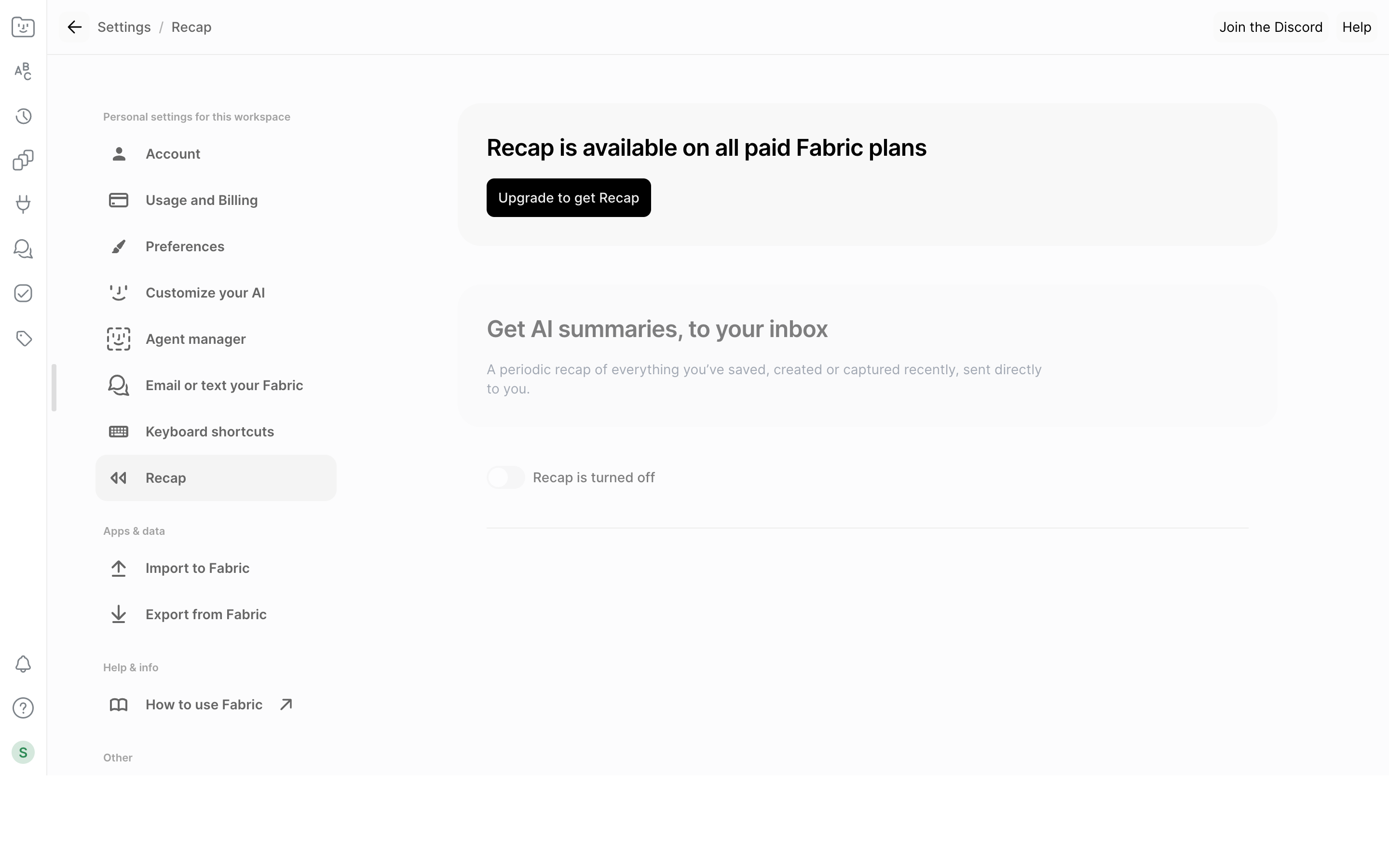The image size is (1389, 868).
Task: Open Email or text your Fabric
Action: 216,385
